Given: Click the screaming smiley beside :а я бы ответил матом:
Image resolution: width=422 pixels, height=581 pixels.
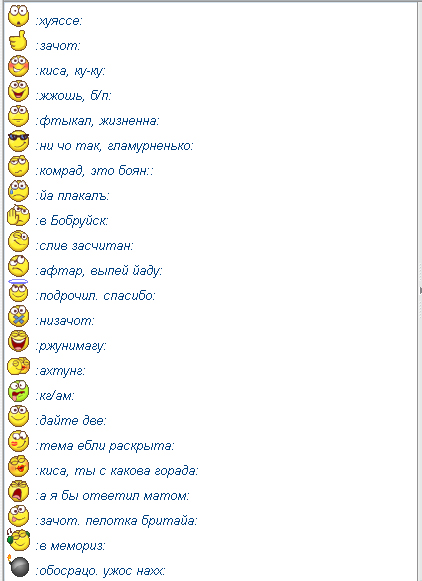Looking at the screenshot, I should pos(18,491).
